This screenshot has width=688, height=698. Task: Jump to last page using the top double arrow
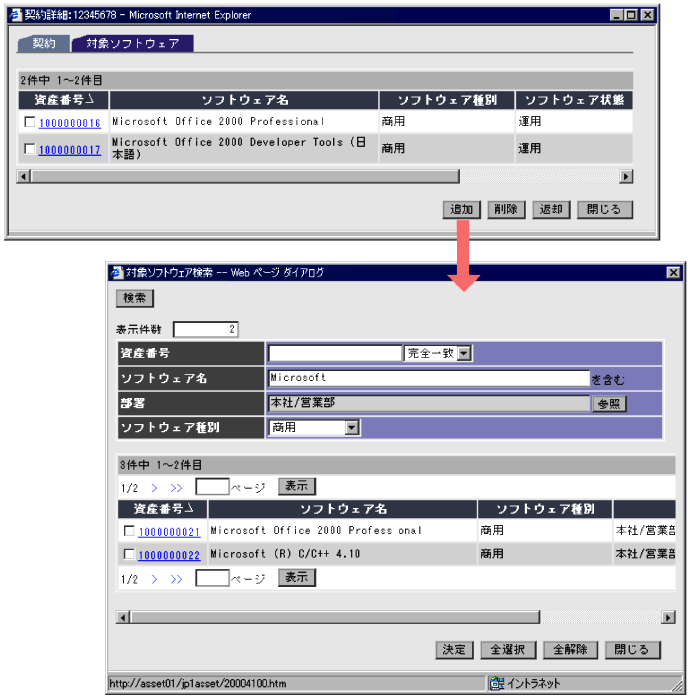point(176,488)
